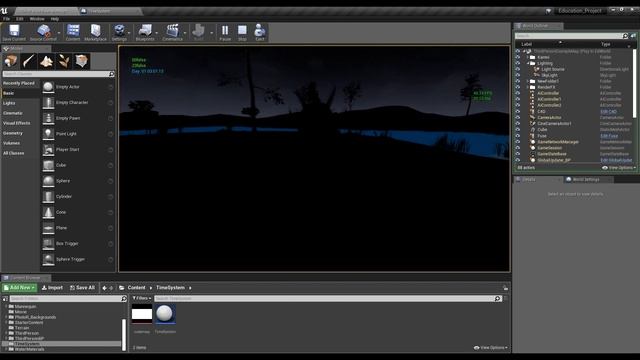Expand the NewFolder1 folder in Outliner
Viewport: 640px width, 360px height.
(528, 82)
